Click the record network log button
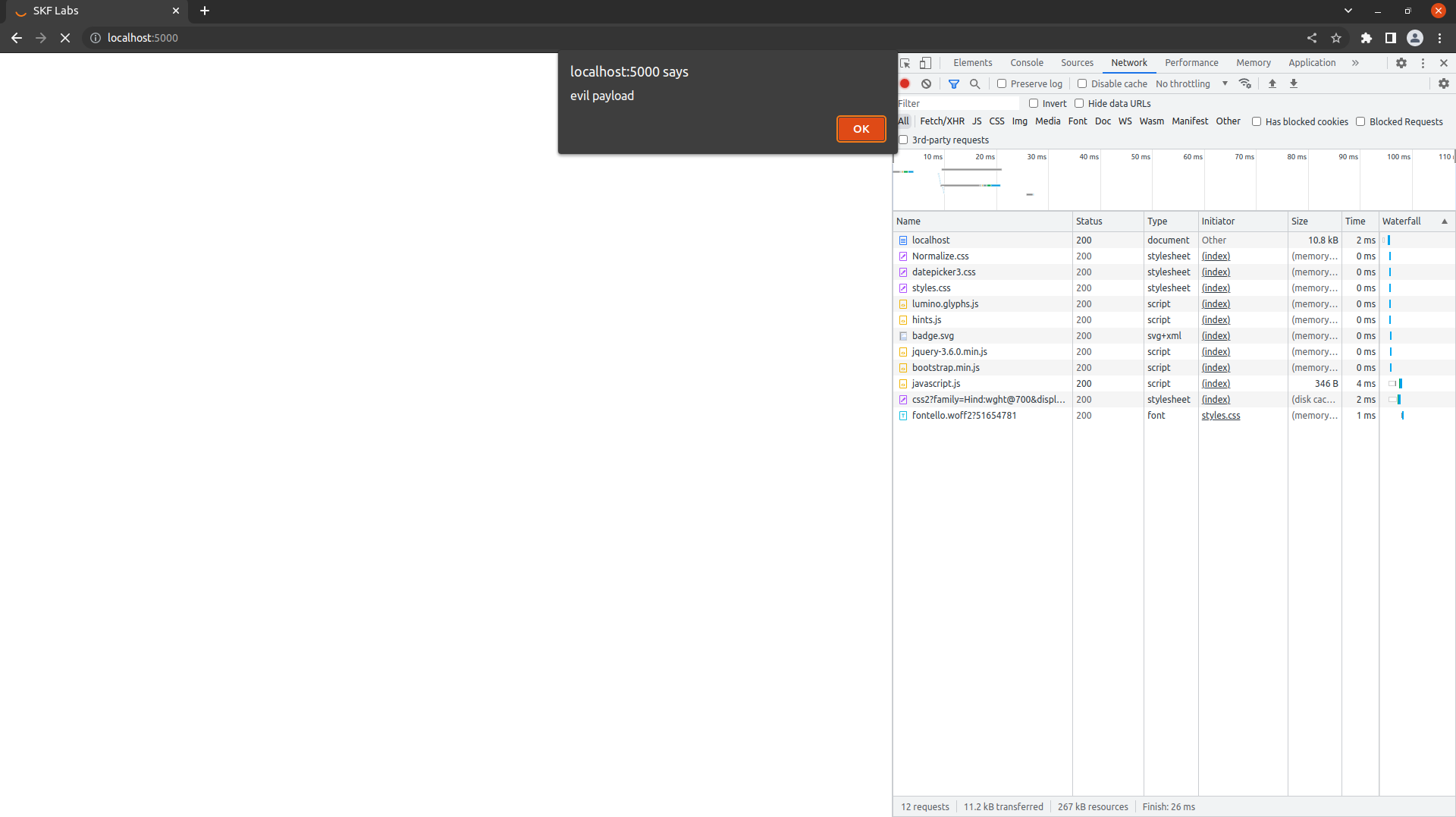The height and width of the screenshot is (817, 1456). point(905,83)
